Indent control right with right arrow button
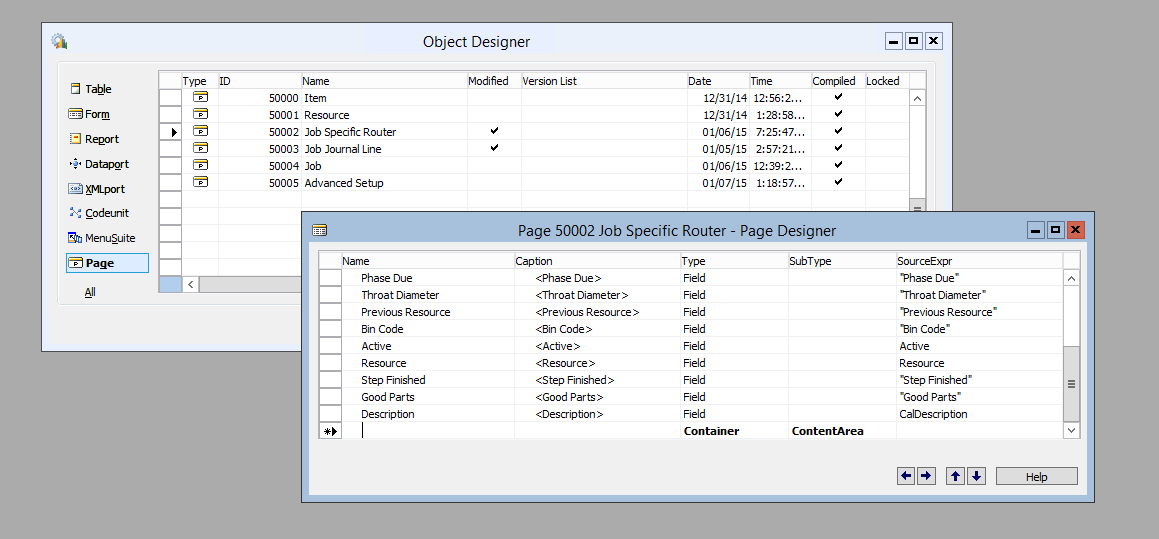This screenshot has height=539, width=1159. tap(925, 476)
